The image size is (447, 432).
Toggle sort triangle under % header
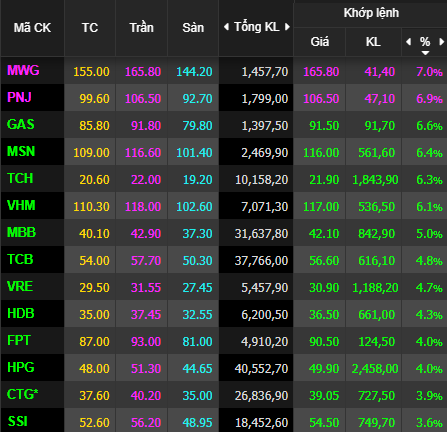[x=425, y=53]
